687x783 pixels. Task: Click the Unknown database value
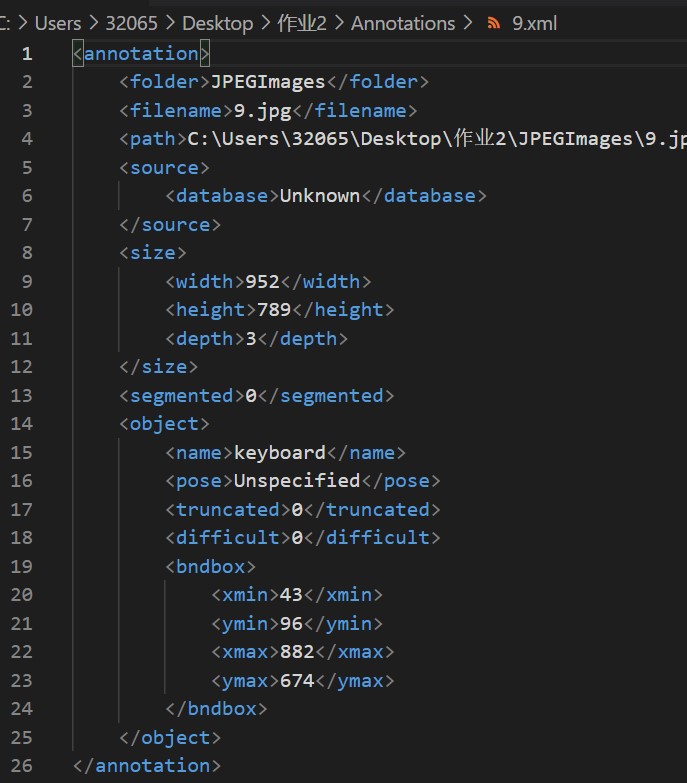click(x=320, y=196)
